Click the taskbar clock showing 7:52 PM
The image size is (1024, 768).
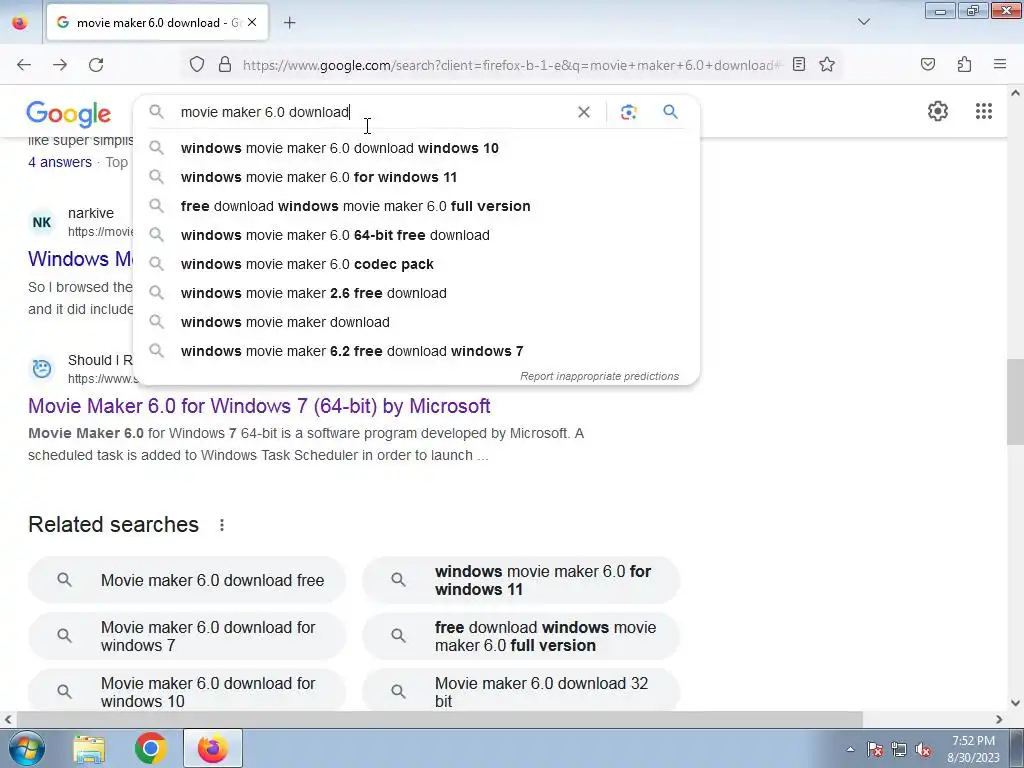974,749
